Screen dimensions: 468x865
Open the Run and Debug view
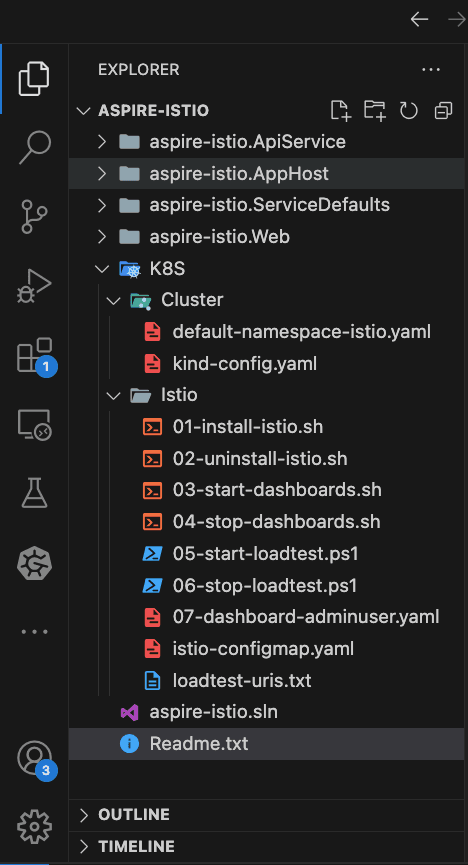point(34,286)
